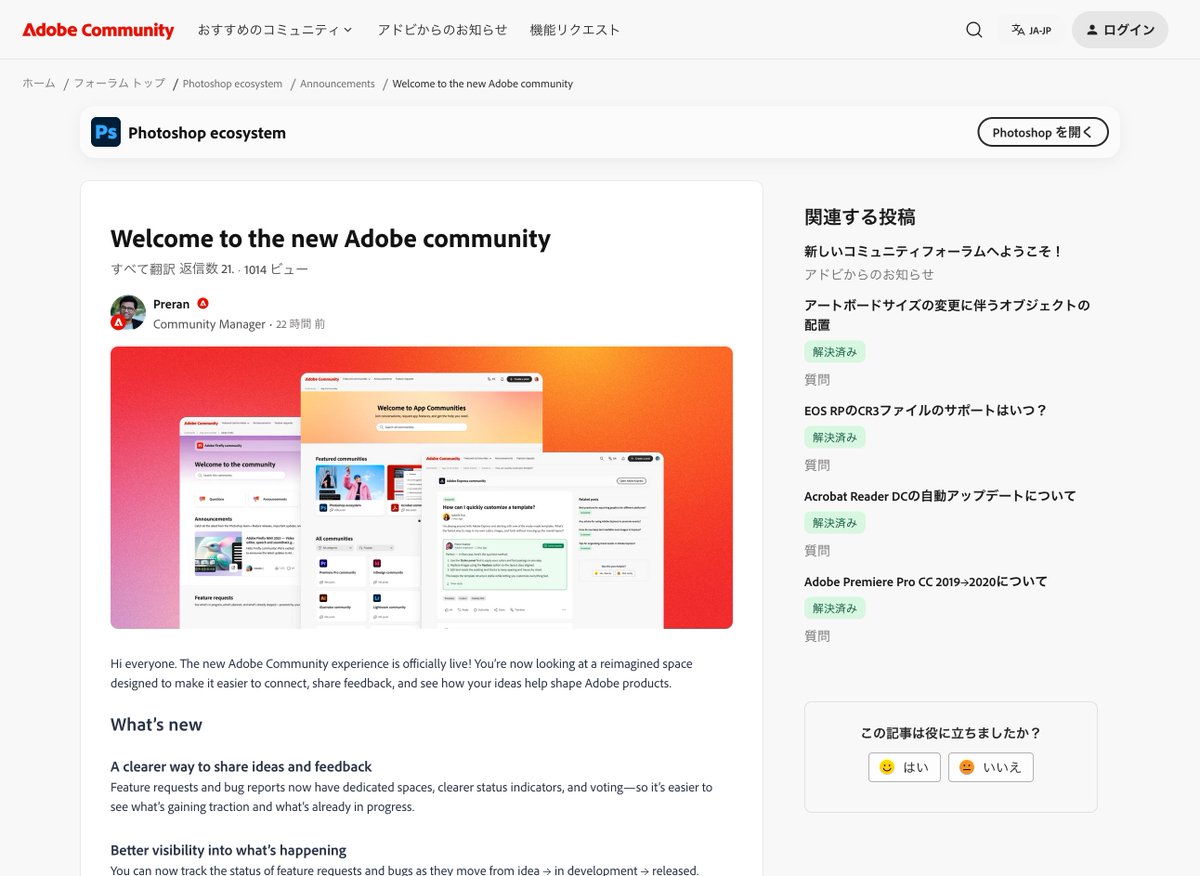Click 関連する投稿 heading
Screen dimensions: 1200x876
tap(860, 217)
